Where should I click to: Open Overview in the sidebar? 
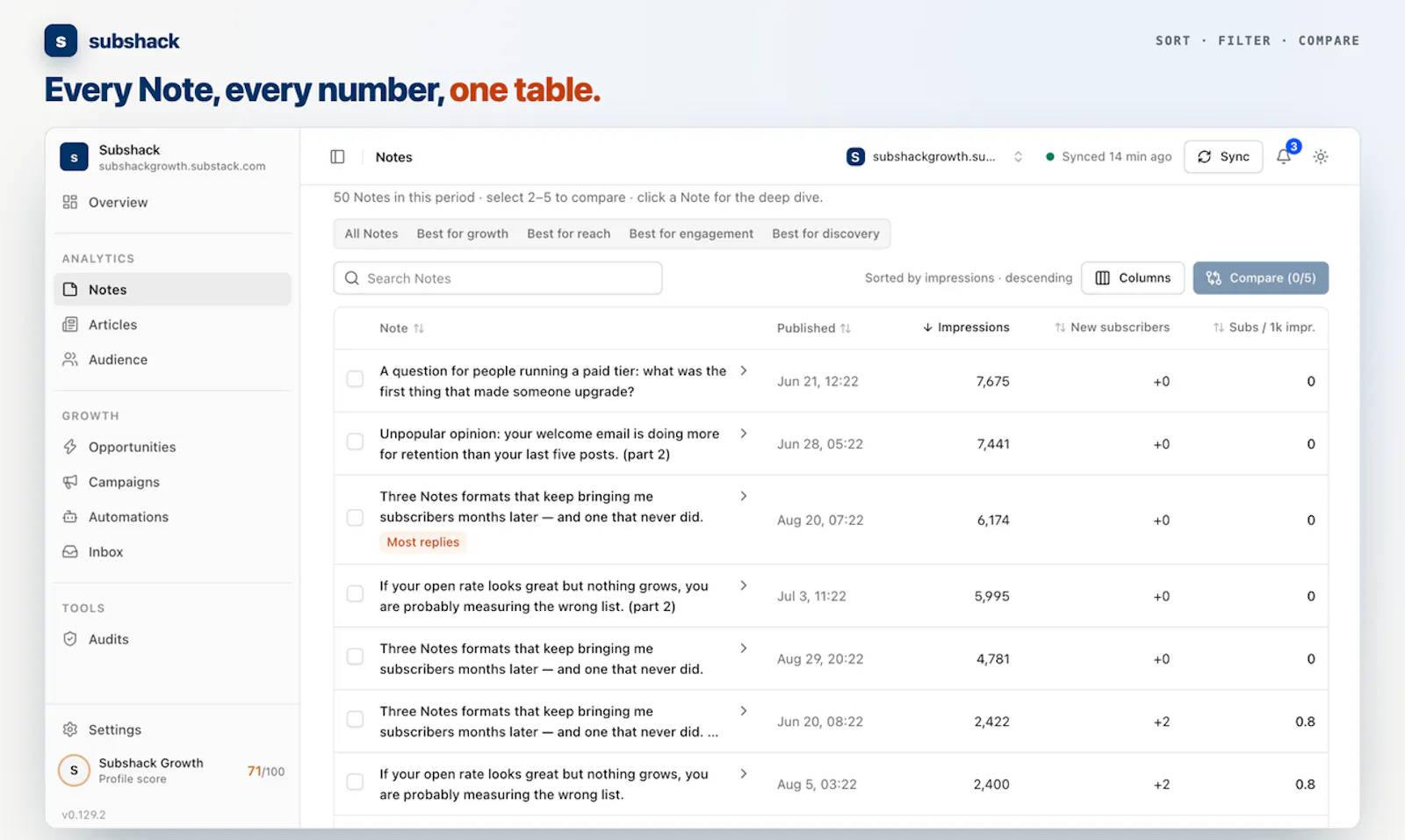coord(172,202)
